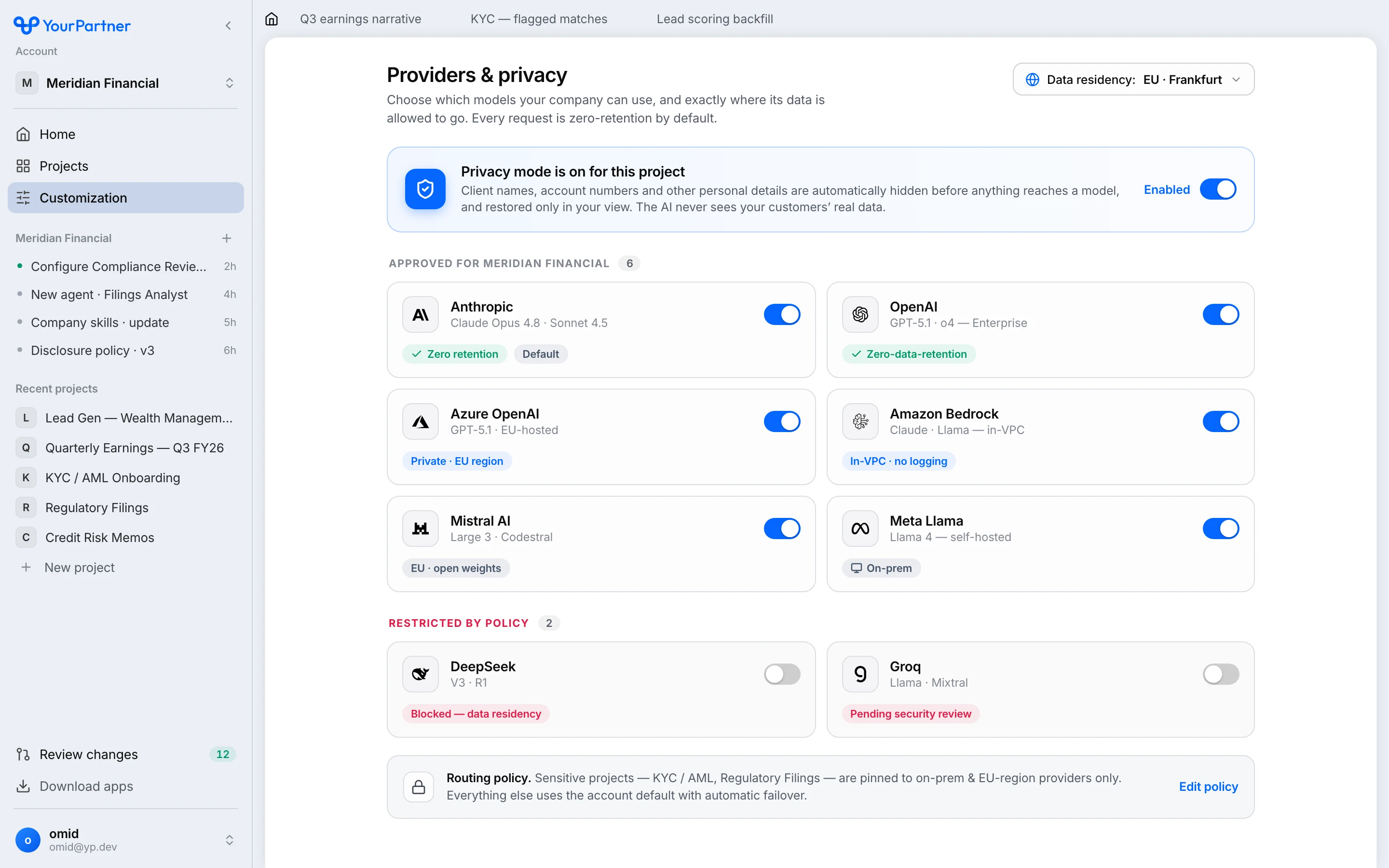Switch to the KYC — flagged matches tab
Viewport: 1389px width, 868px height.
coord(539,19)
